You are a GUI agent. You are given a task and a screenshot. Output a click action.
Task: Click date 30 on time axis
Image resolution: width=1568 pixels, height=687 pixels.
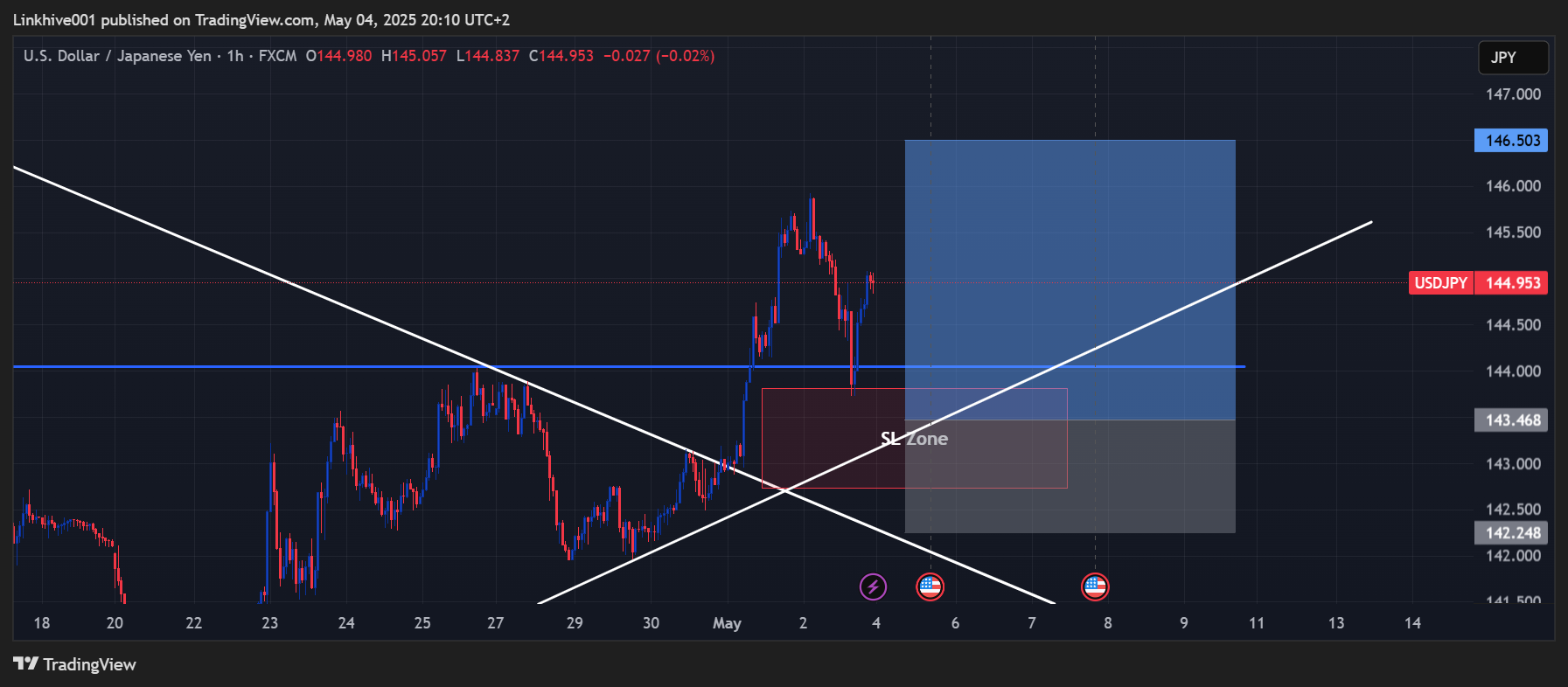click(651, 623)
